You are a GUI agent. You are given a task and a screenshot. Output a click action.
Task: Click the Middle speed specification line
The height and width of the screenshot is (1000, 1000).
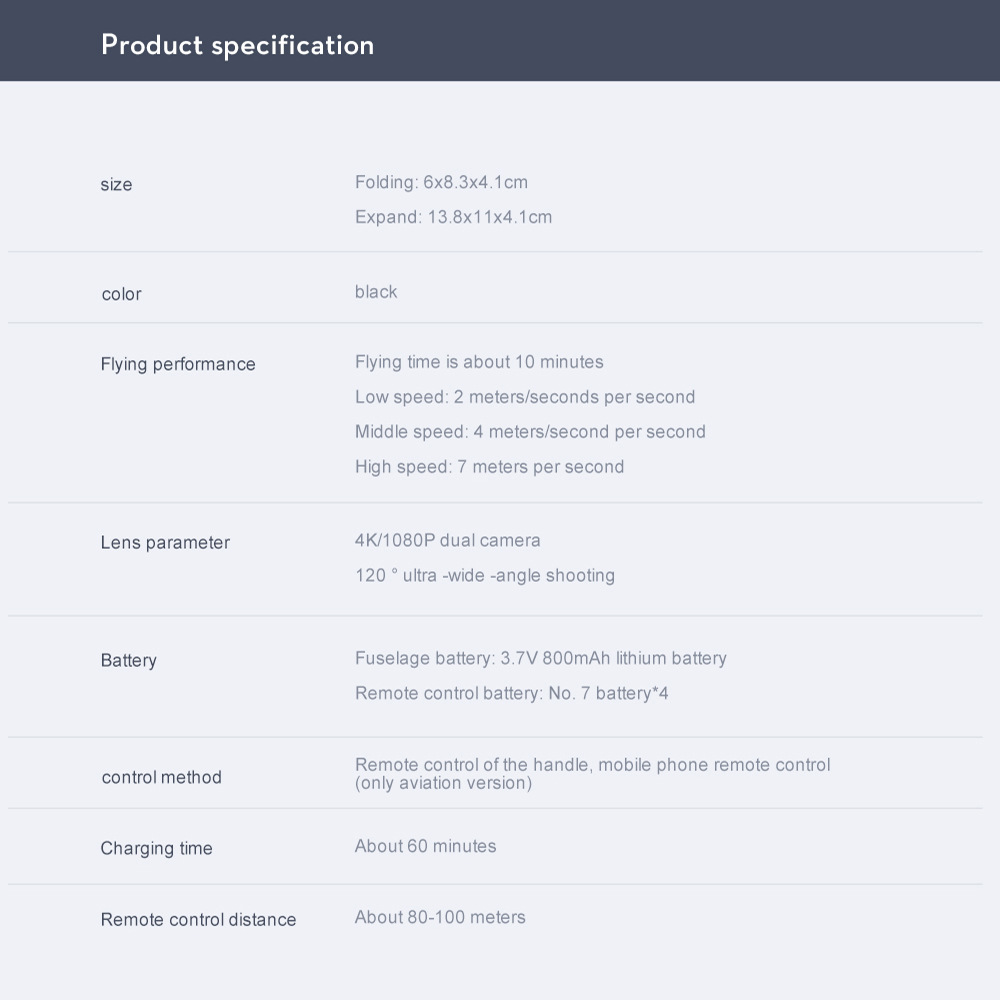point(530,432)
